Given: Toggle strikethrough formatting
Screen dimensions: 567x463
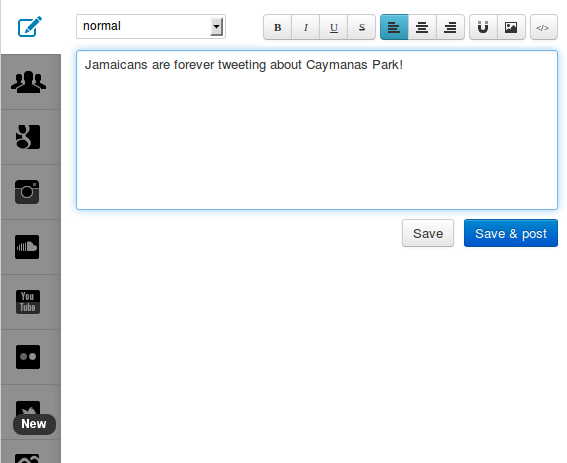Looking at the screenshot, I should click(x=362, y=27).
